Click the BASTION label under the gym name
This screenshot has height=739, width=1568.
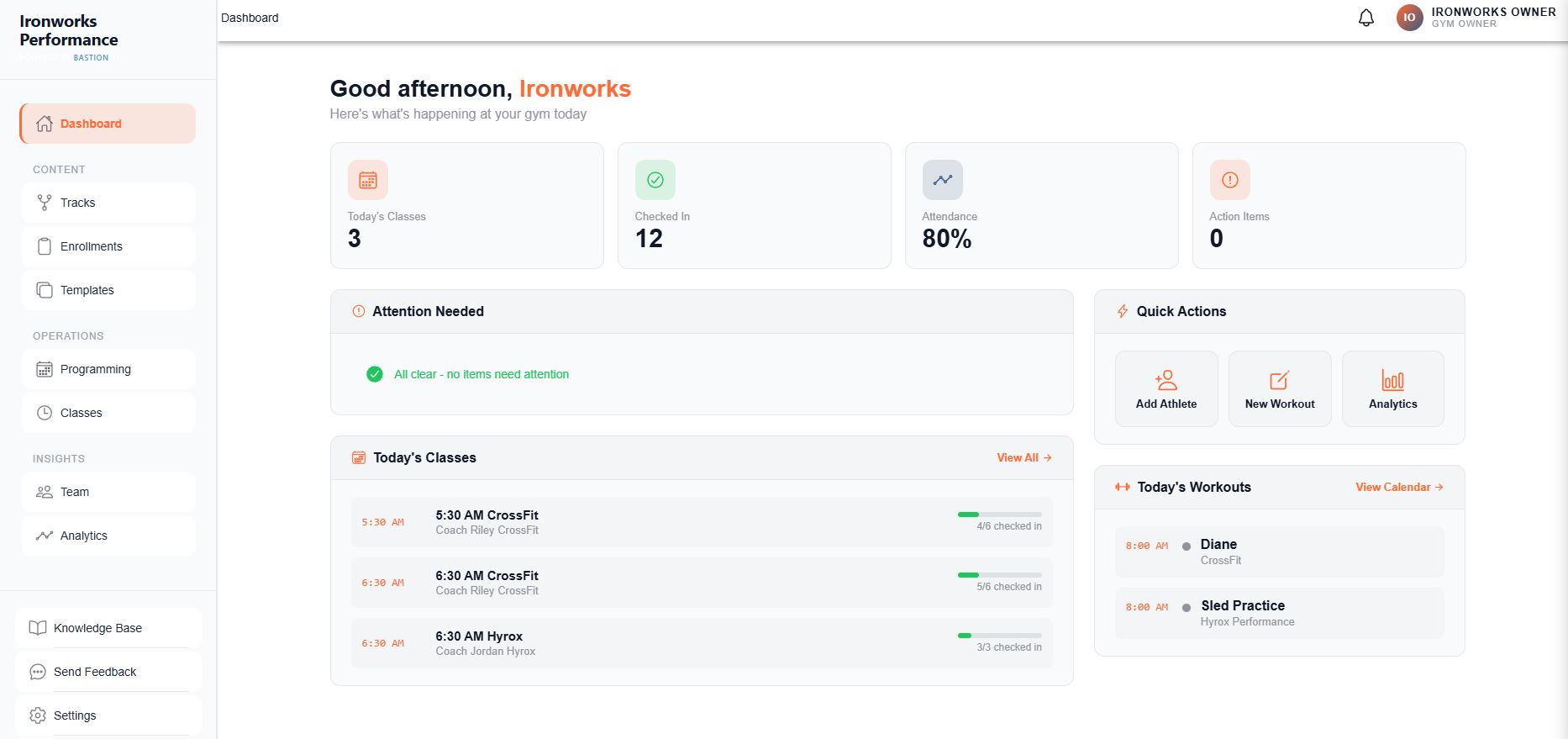pyautogui.click(x=91, y=58)
